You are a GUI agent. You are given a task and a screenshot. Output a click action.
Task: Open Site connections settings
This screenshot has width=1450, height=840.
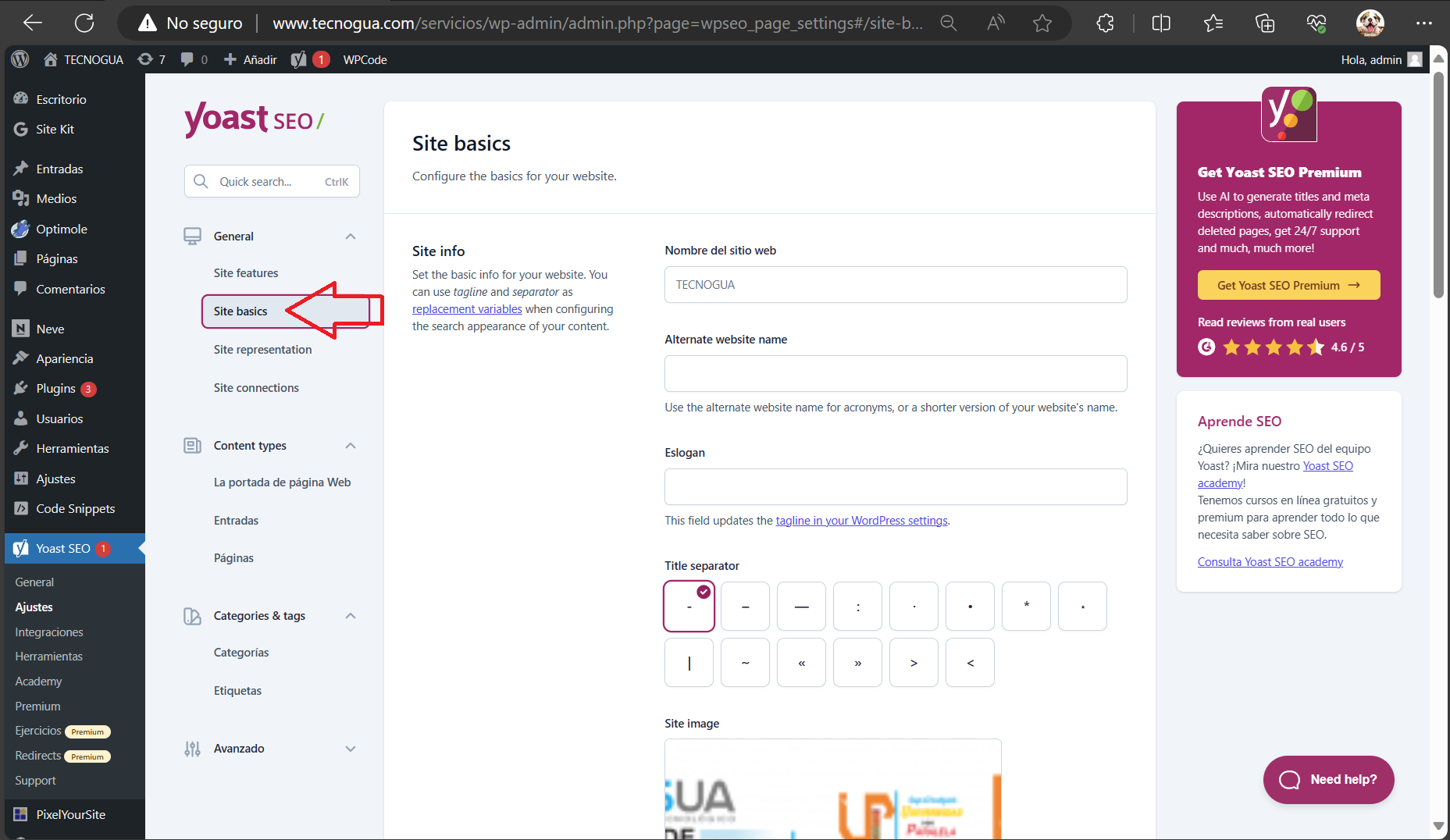click(x=256, y=388)
